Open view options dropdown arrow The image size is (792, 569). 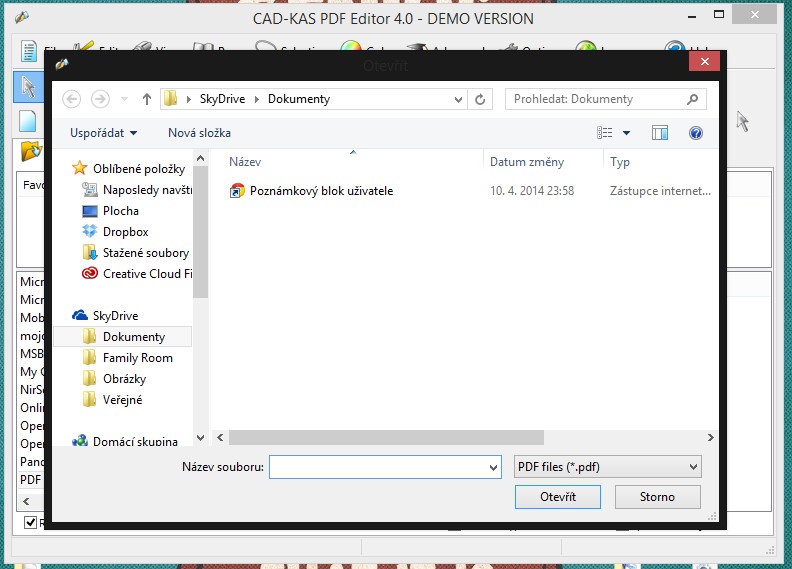pyautogui.click(x=626, y=133)
